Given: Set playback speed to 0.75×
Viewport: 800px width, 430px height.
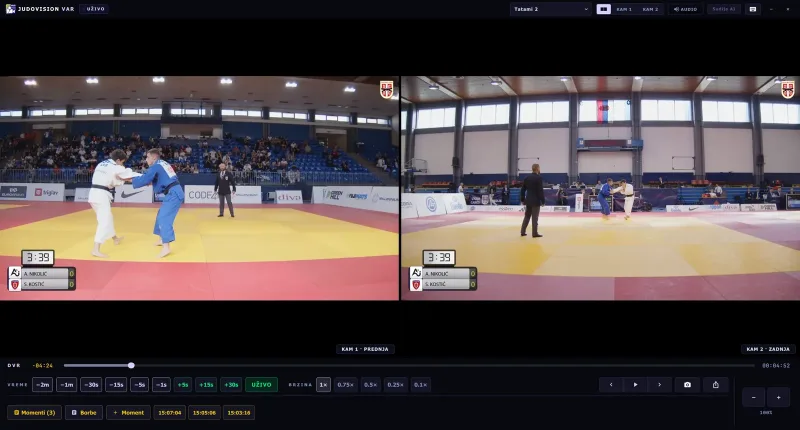Looking at the screenshot, I should click(345, 385).
